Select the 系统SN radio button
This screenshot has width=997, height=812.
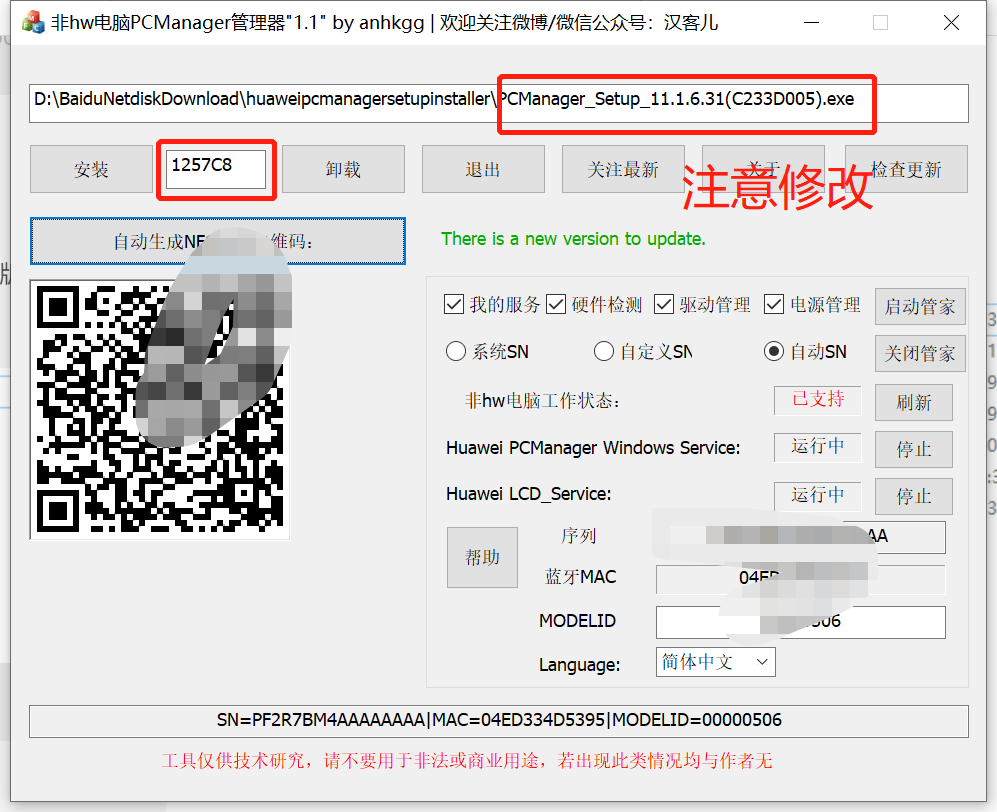(454, 351)
